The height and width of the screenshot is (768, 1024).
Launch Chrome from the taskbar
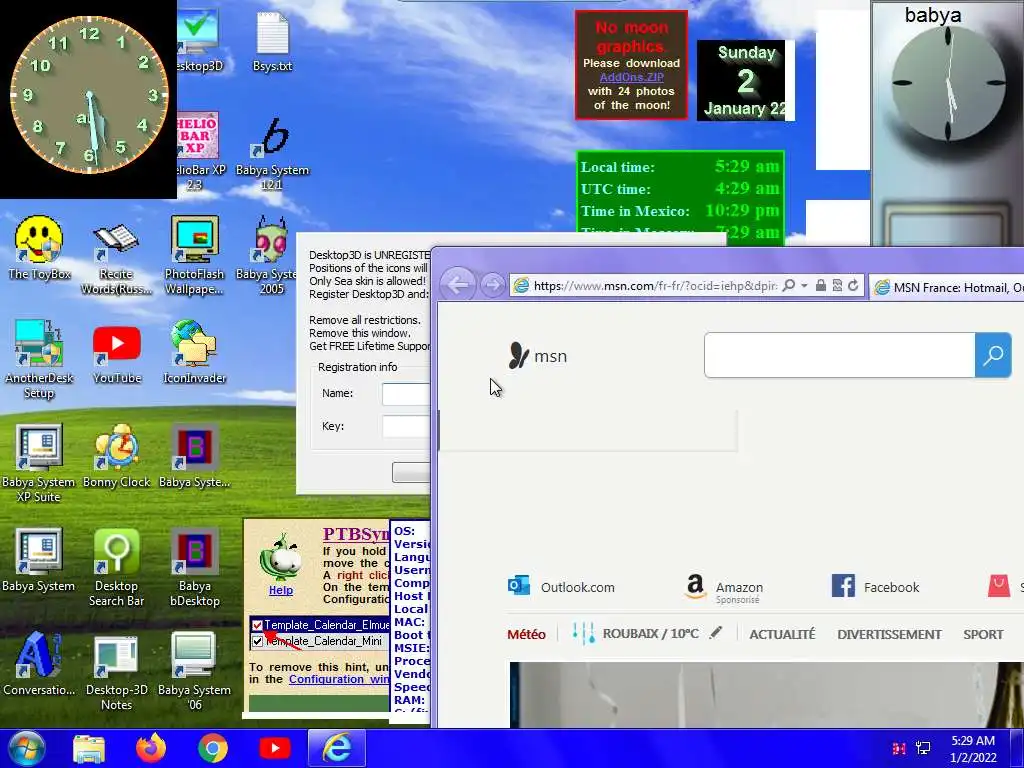click(213, 748)
